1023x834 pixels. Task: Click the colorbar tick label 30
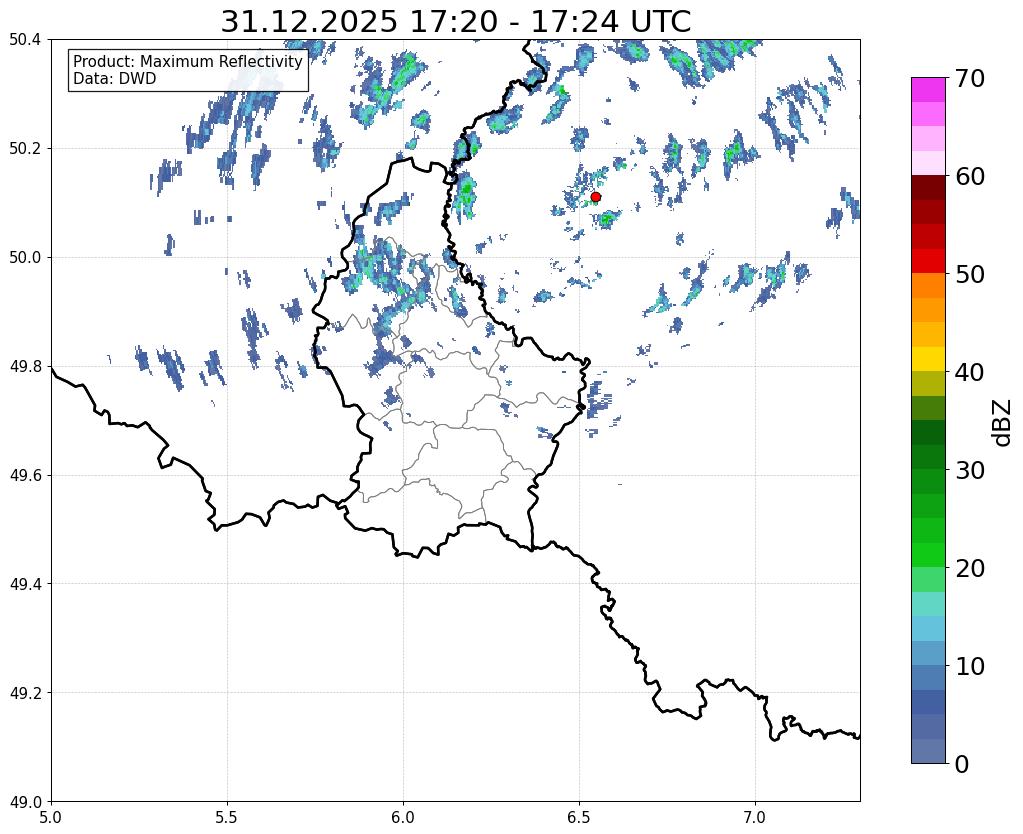point(970,470)
